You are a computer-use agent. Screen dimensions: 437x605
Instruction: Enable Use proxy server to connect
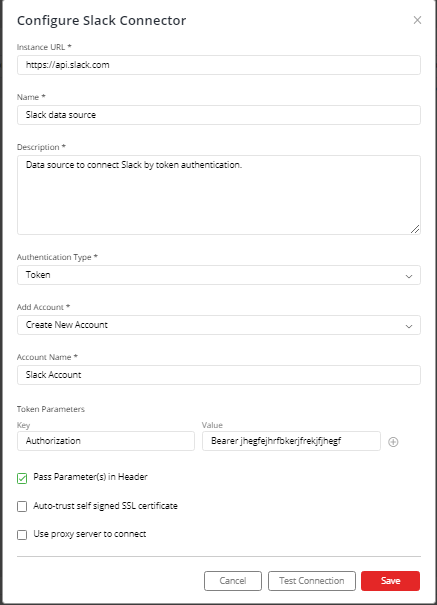[22, 535]
